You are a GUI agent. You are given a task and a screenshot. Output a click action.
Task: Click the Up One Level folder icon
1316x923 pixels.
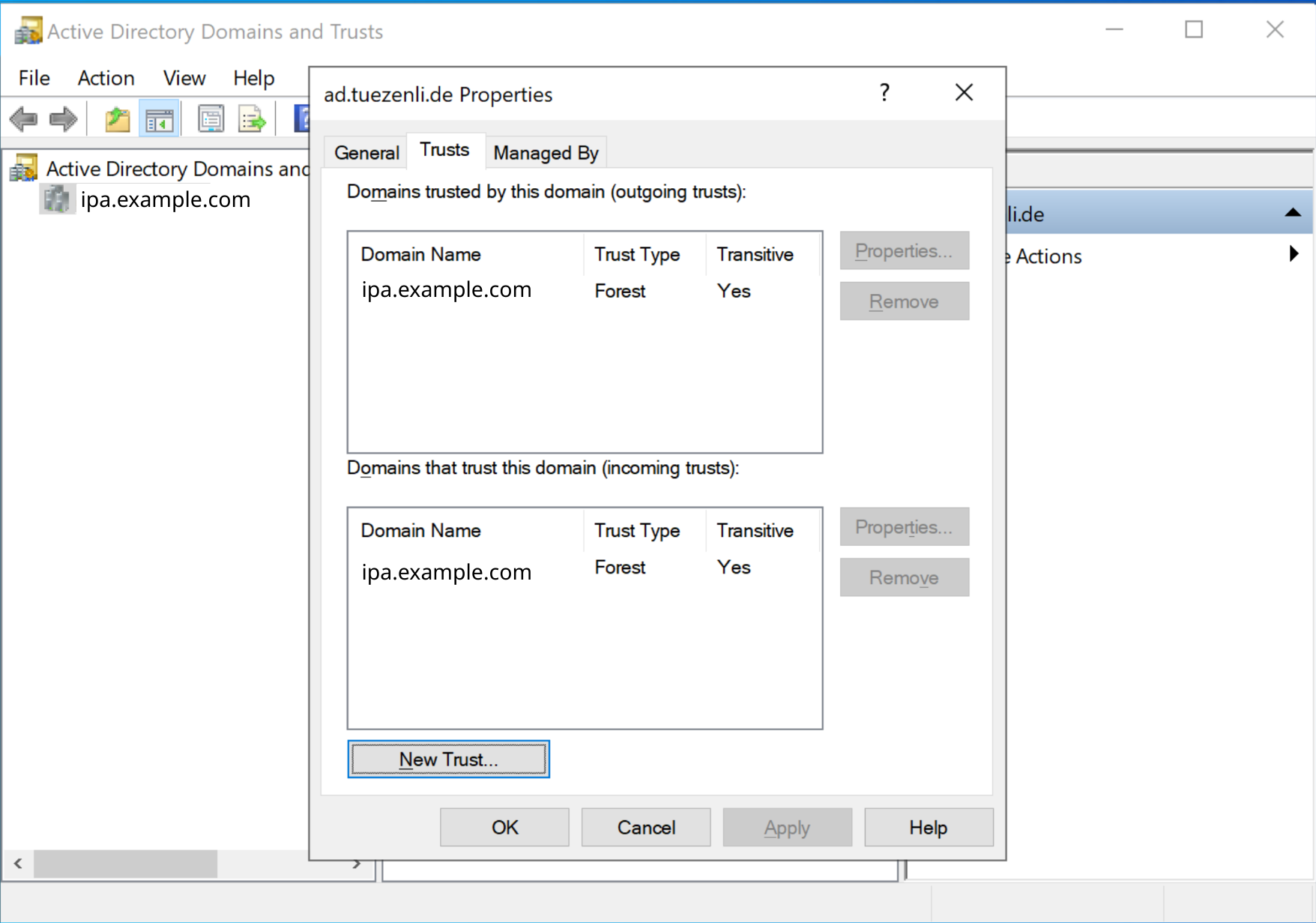(x=118, y=119)
